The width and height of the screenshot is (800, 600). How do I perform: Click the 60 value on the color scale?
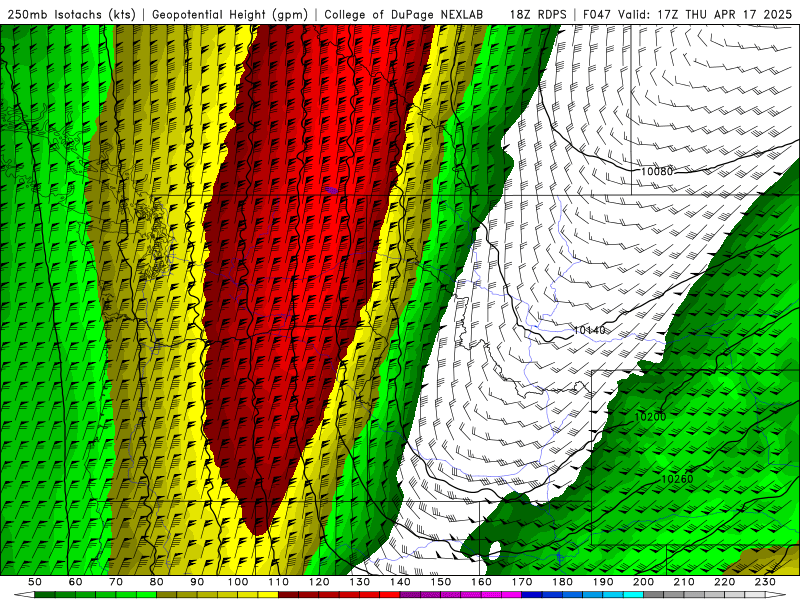[x=75, y=582]
